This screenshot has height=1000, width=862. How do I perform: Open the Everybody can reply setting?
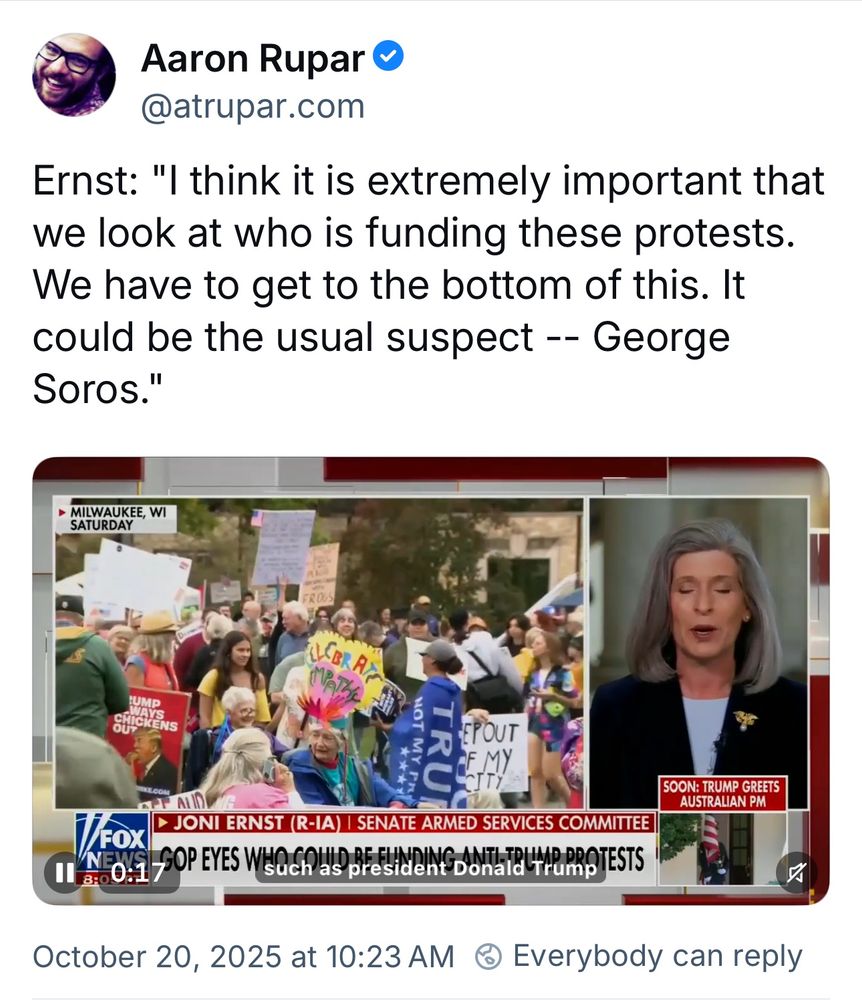pos(639,957)
